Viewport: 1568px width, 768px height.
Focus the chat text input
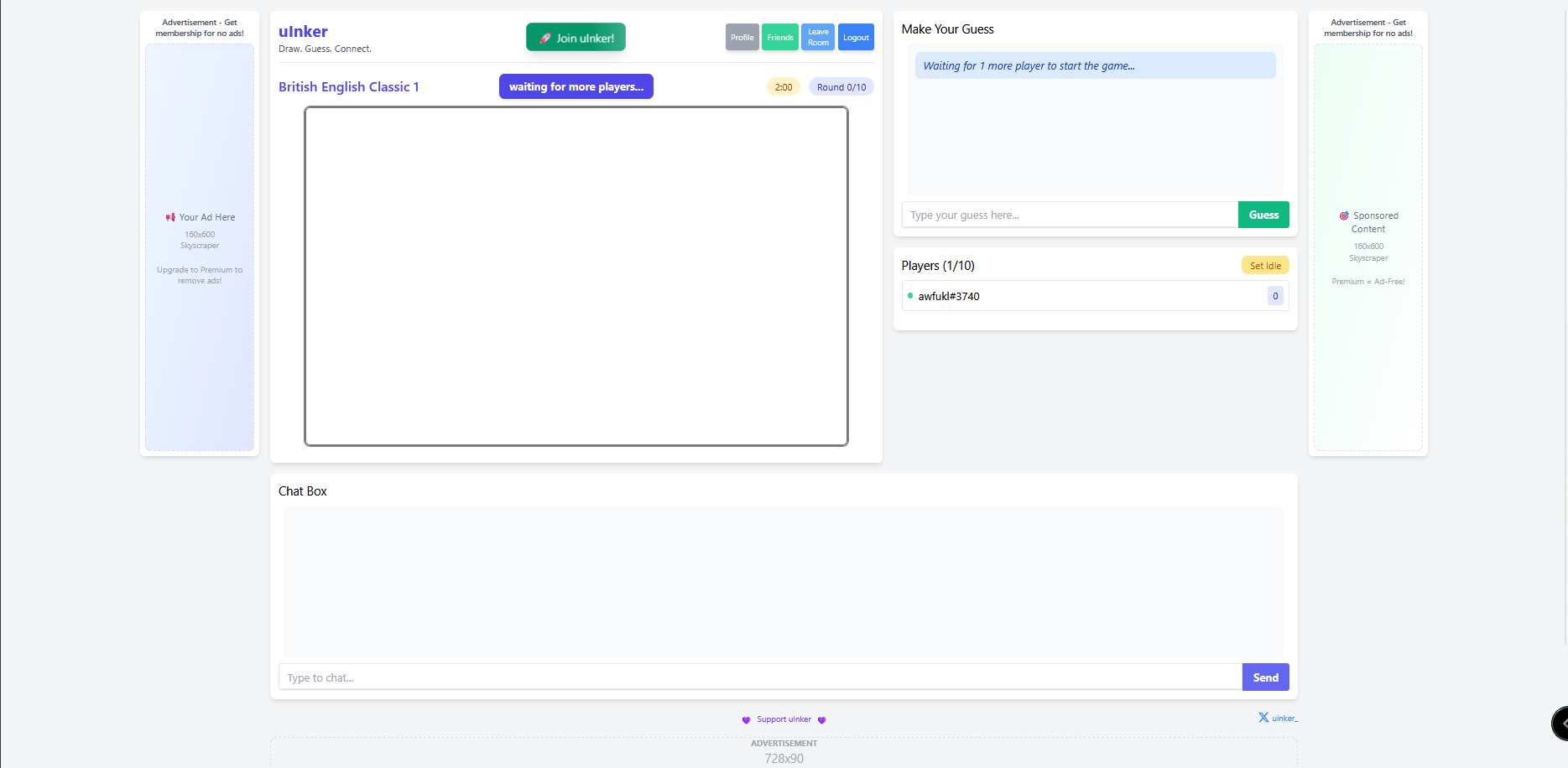point(760,677)
